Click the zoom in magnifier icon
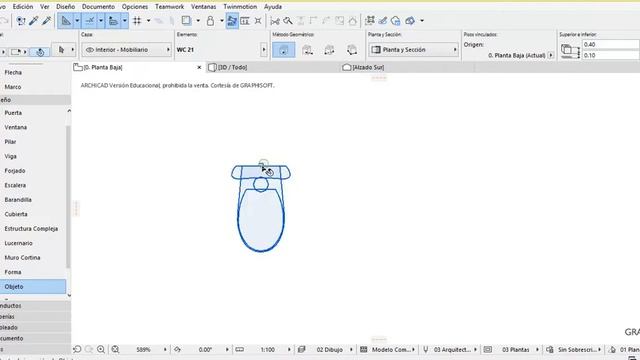 click(x=101, y=349)
